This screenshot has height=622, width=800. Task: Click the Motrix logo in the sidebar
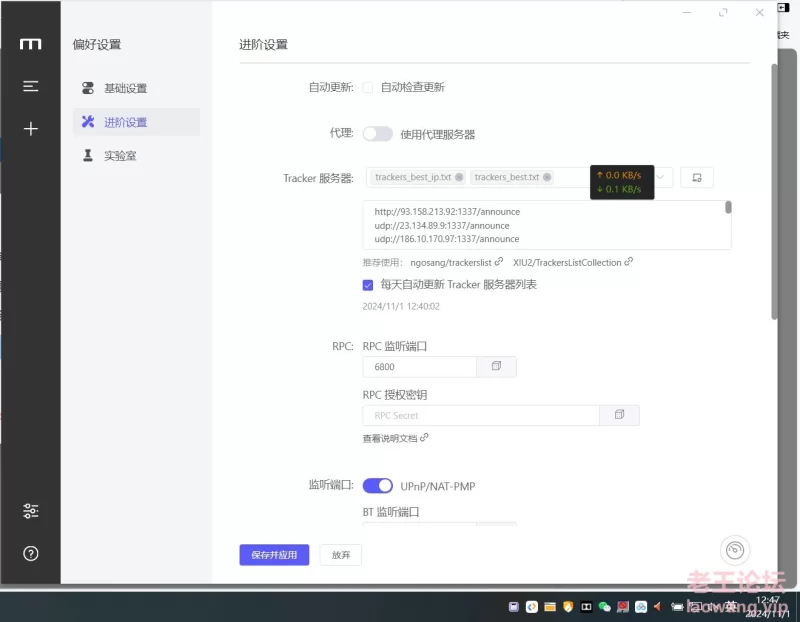tap(30, 44)
